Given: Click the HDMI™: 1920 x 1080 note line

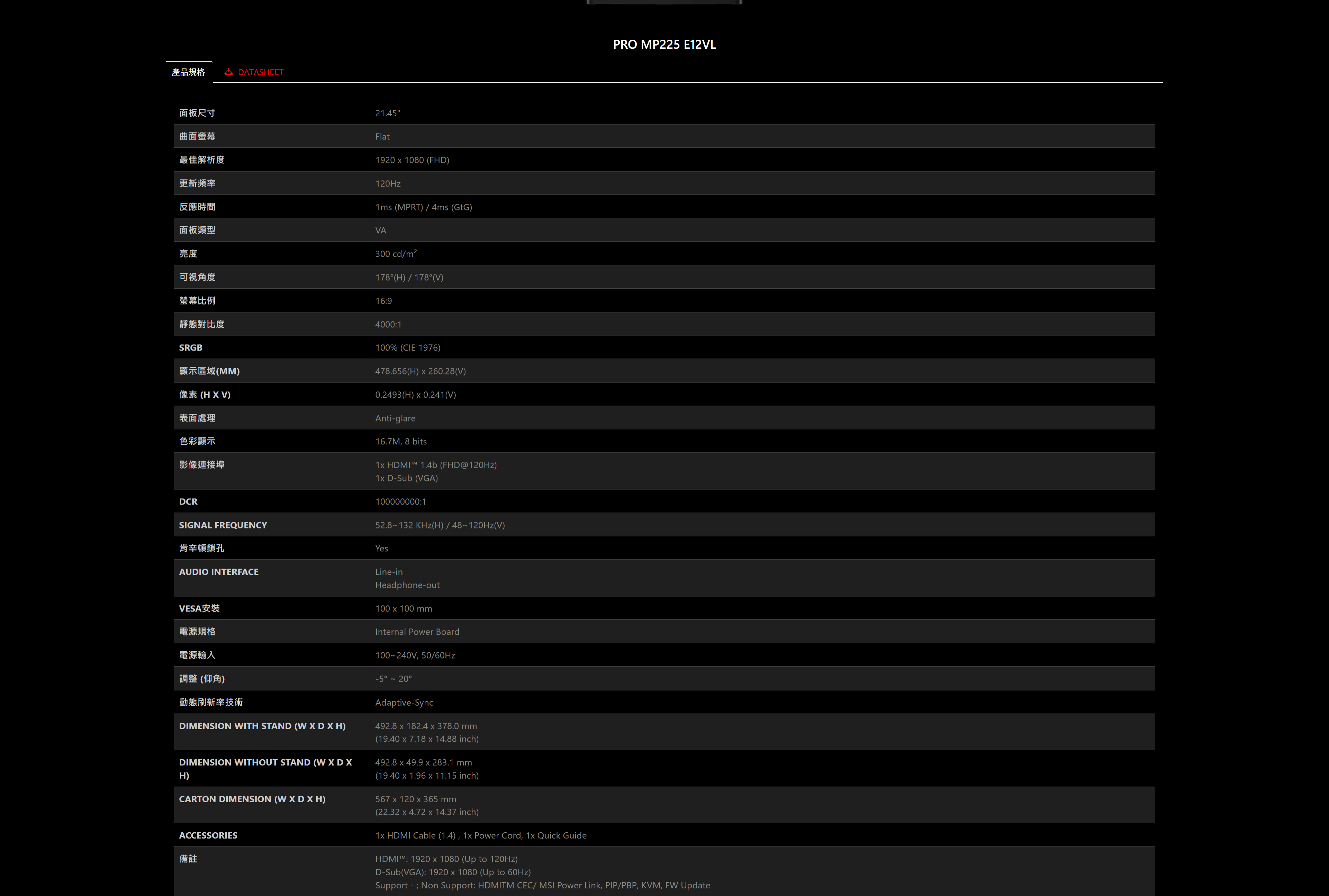Looking at the screenshot, I should (447, 859).
